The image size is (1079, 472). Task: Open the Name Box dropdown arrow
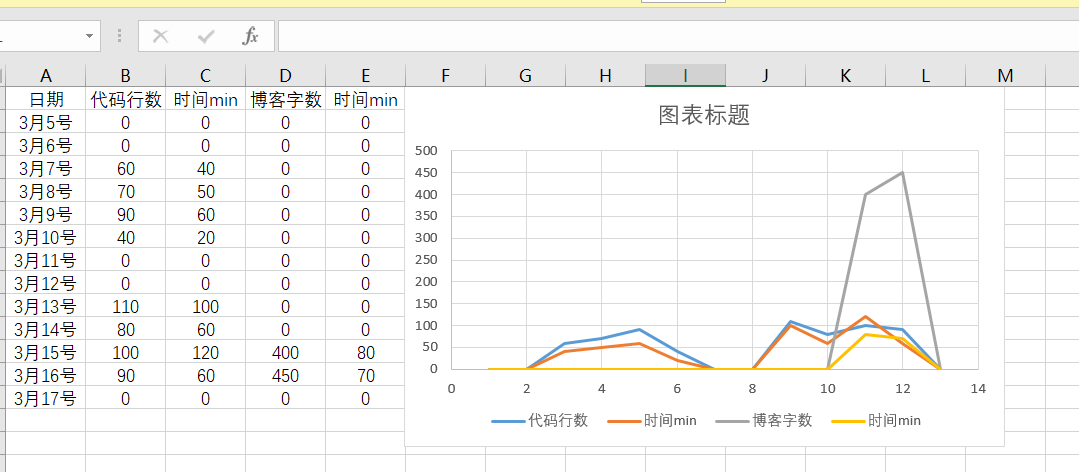[89, 36]
